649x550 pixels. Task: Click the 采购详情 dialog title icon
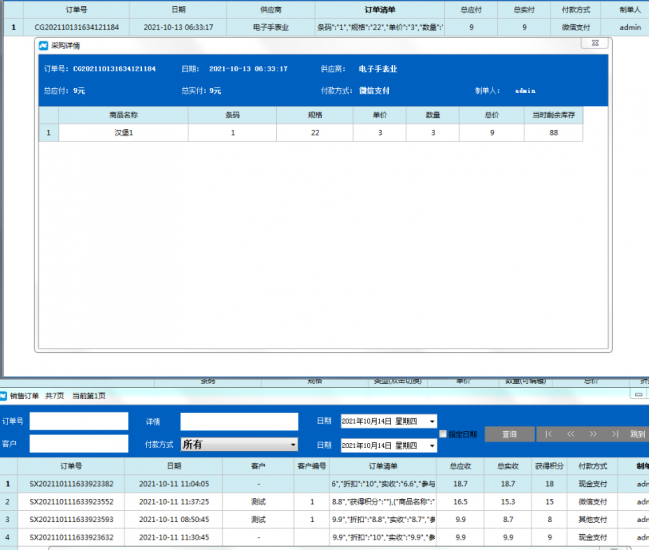(44, 46)
